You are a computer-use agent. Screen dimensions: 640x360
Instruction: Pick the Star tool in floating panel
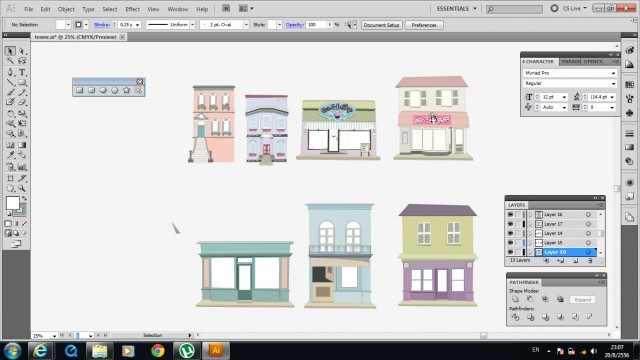[x=127, y=90]
